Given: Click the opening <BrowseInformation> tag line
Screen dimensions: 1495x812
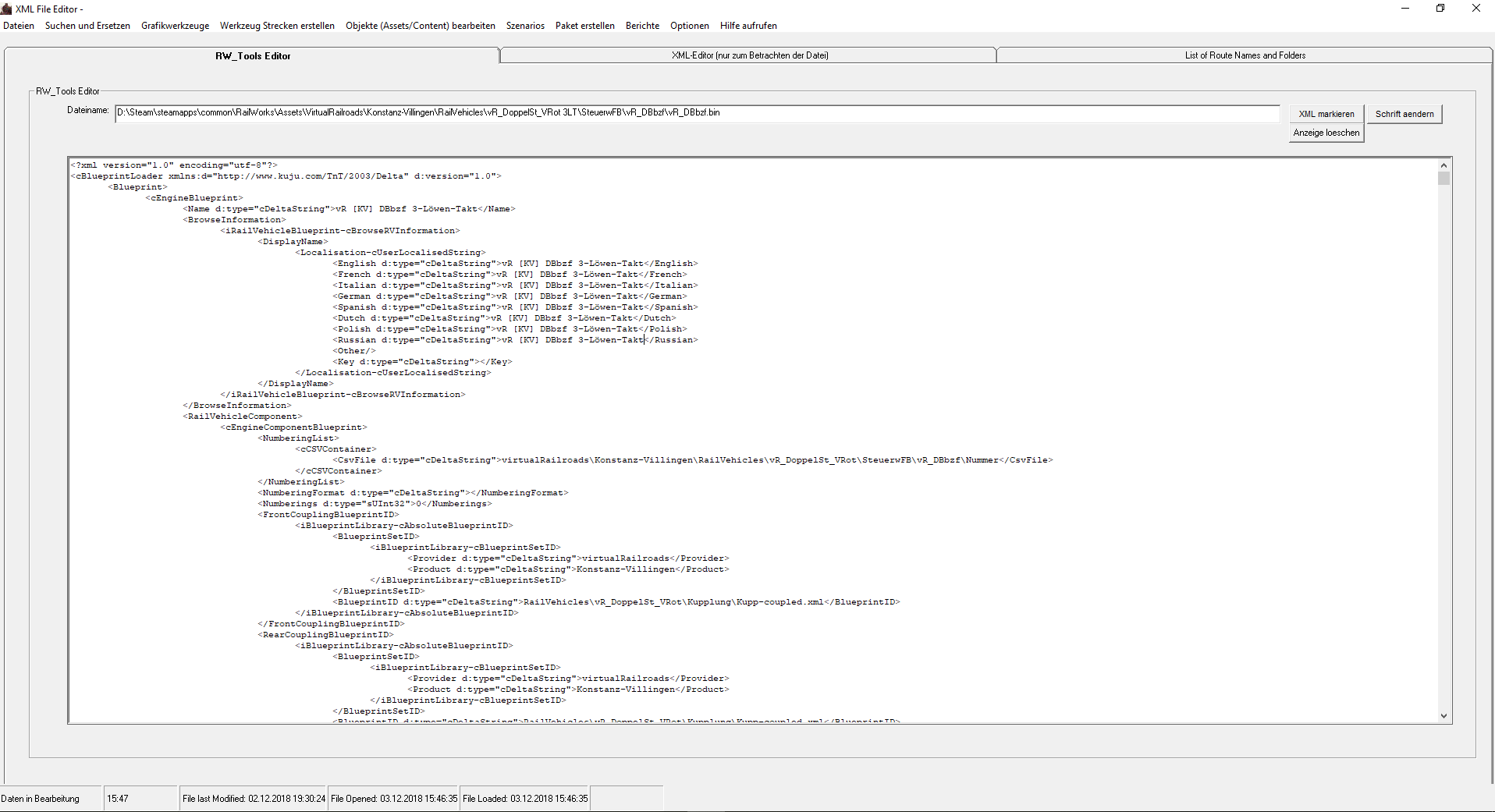Looking at the screenshot, I should (x=235, y=220).
